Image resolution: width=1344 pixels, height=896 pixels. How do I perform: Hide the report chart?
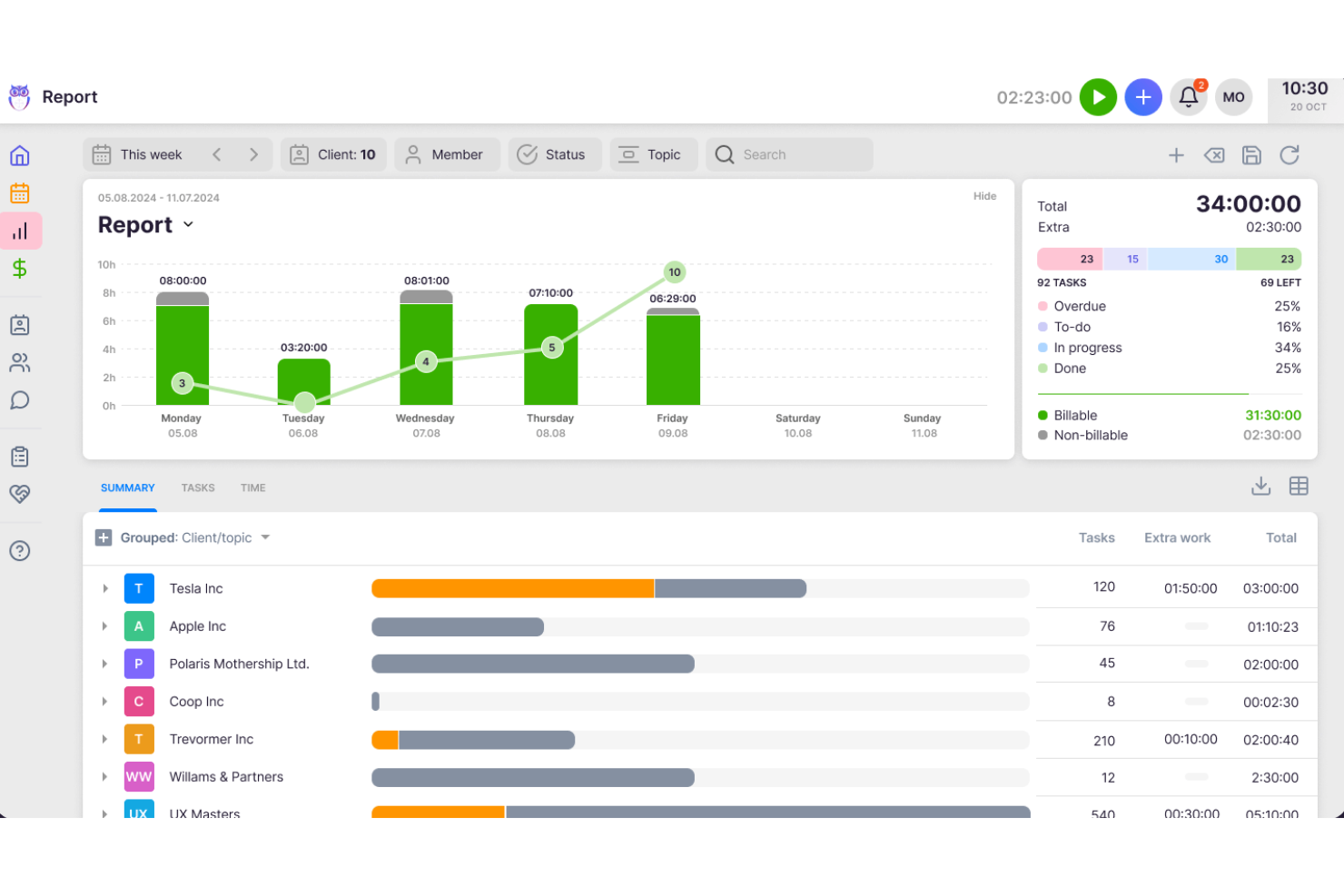[x=984, y=196]
